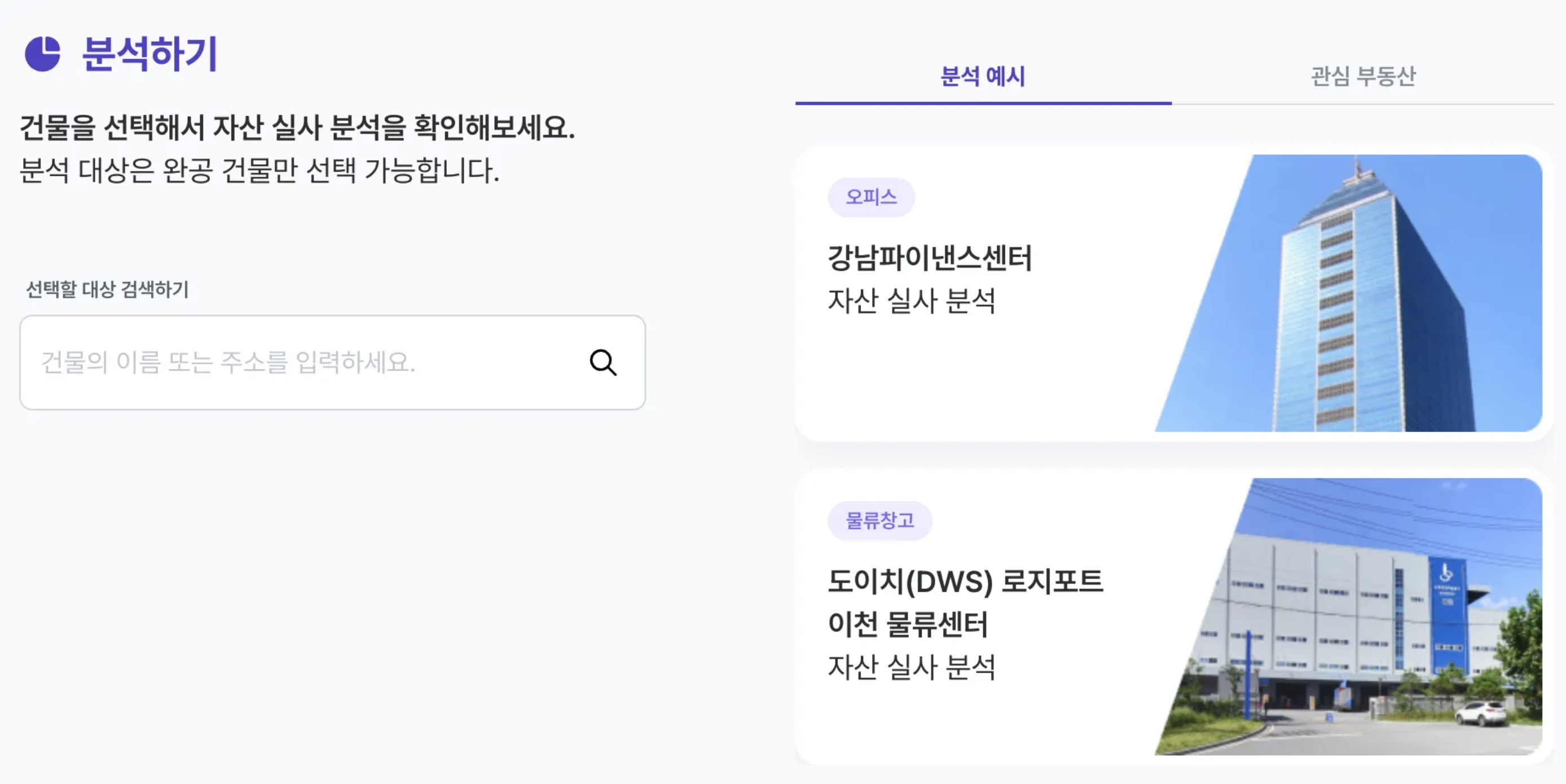Click the purple pie chart icon
Screen dimensions: 1566x784
point(42,54)
